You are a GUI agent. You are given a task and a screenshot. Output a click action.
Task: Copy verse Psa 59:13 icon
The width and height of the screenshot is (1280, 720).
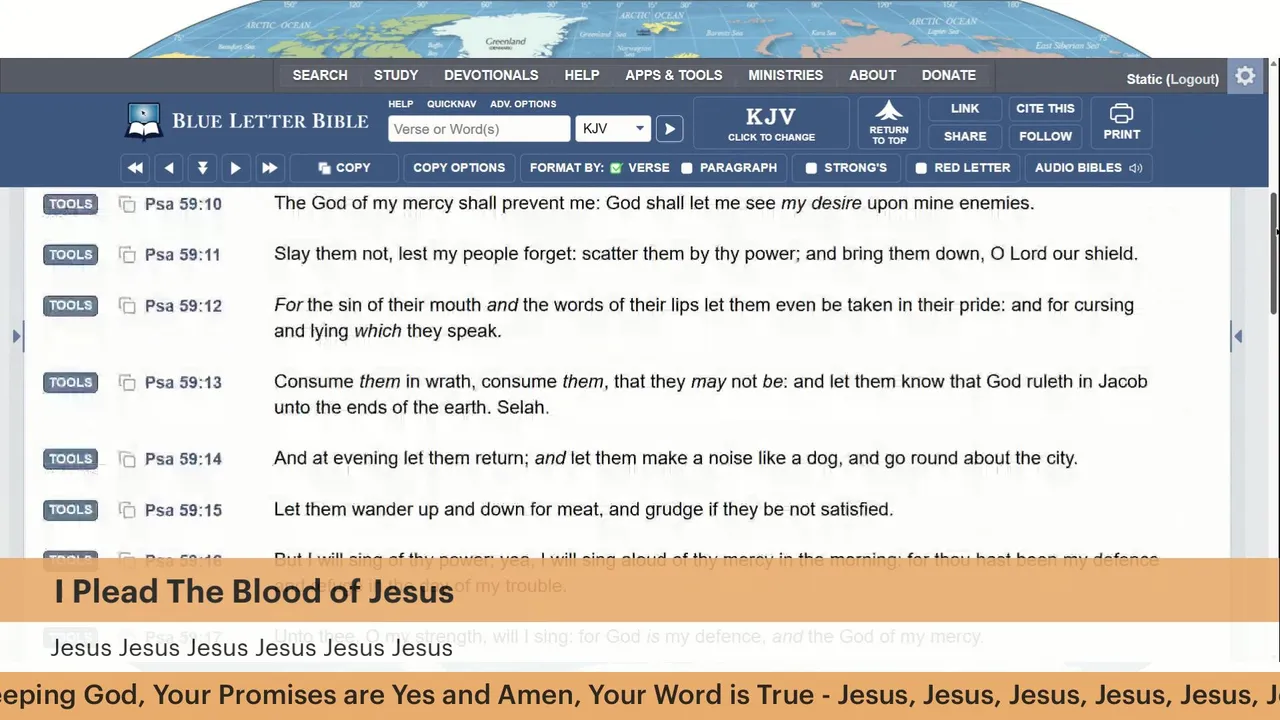[127, 382]
